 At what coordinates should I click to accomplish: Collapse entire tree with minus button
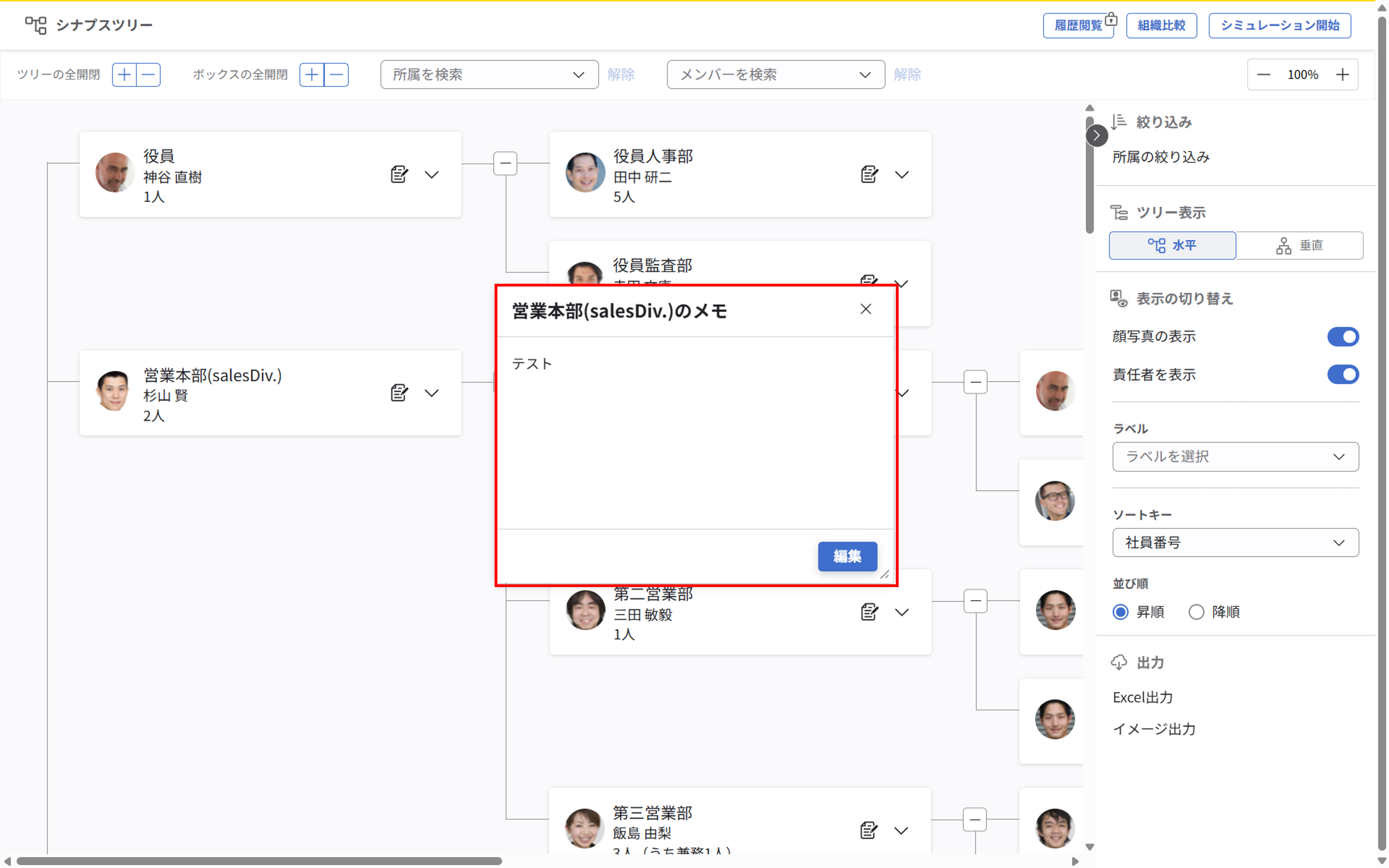pos(148,75)
